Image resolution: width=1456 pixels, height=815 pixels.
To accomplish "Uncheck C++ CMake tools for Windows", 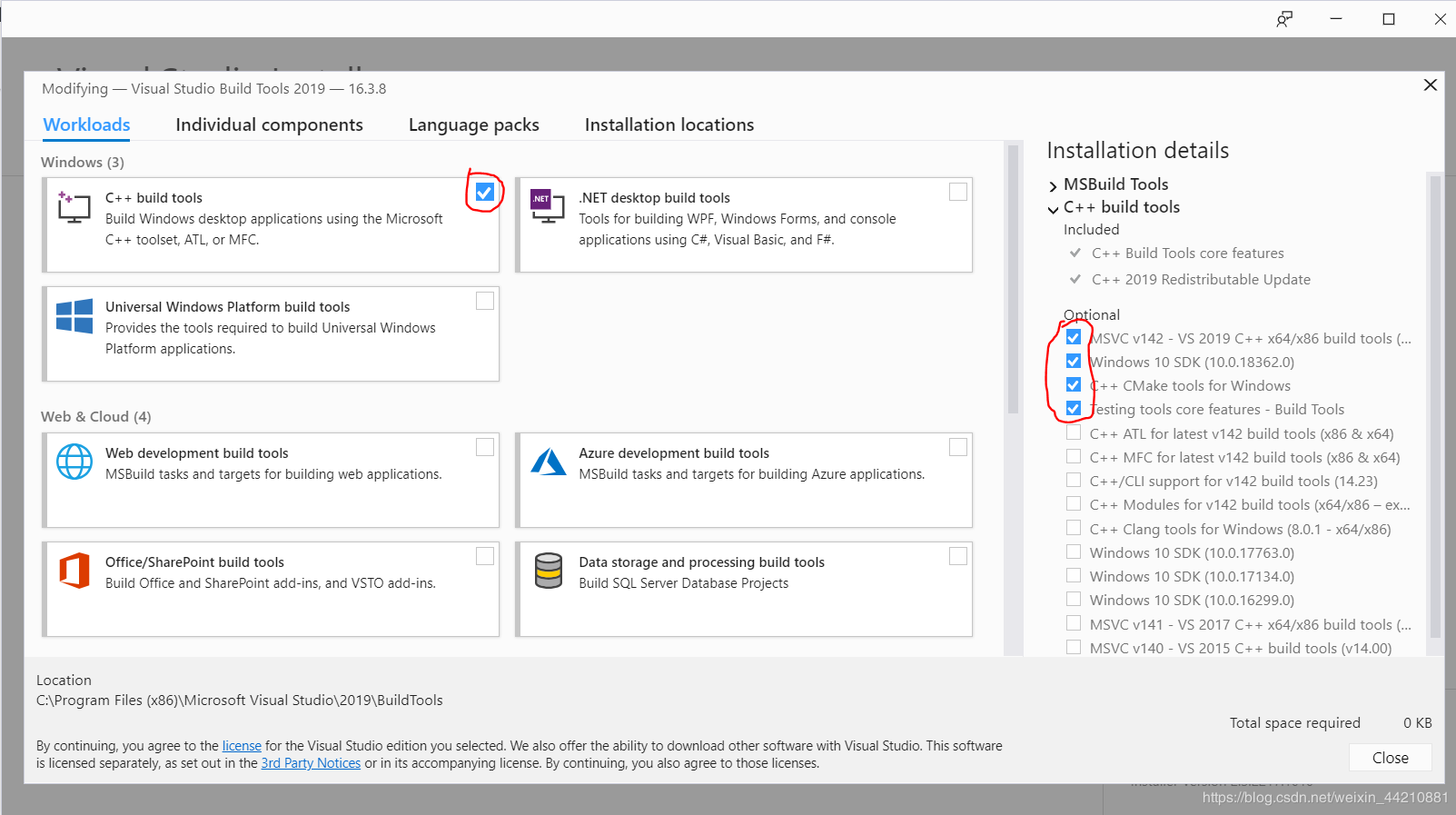I will click(x=1074, y=384).
